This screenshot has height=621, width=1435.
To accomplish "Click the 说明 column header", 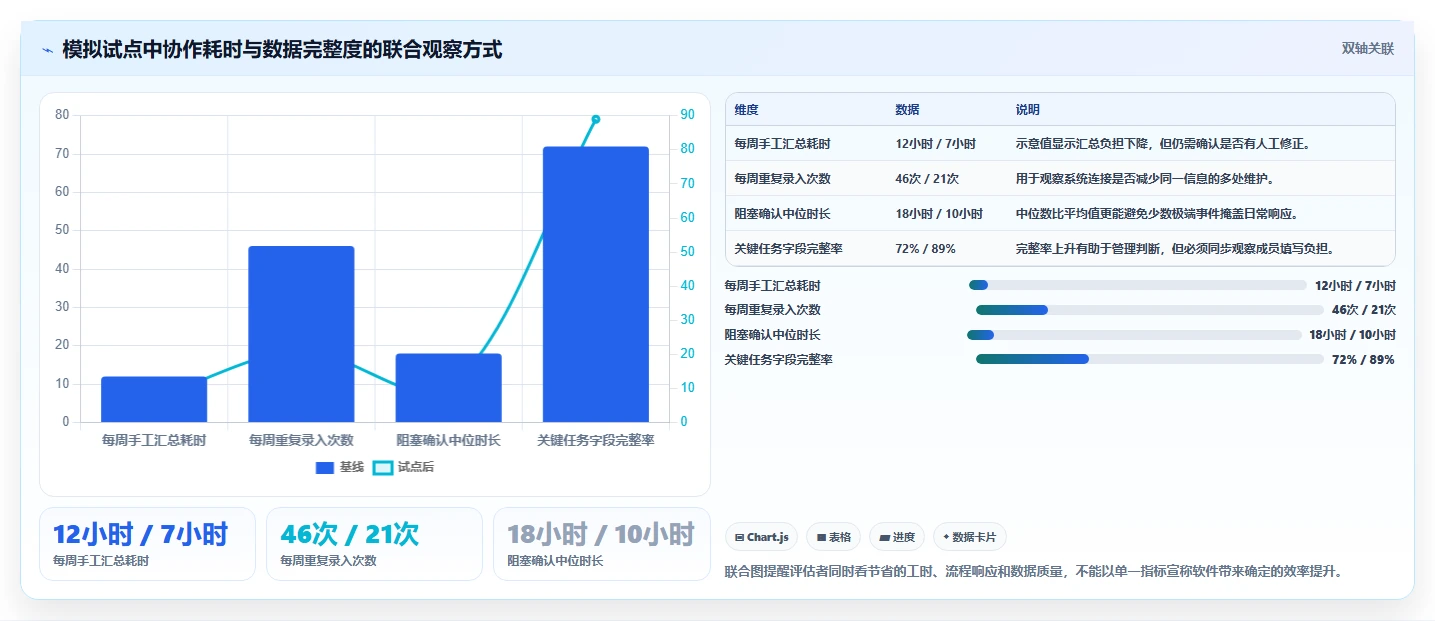I will pos(1027,110).
